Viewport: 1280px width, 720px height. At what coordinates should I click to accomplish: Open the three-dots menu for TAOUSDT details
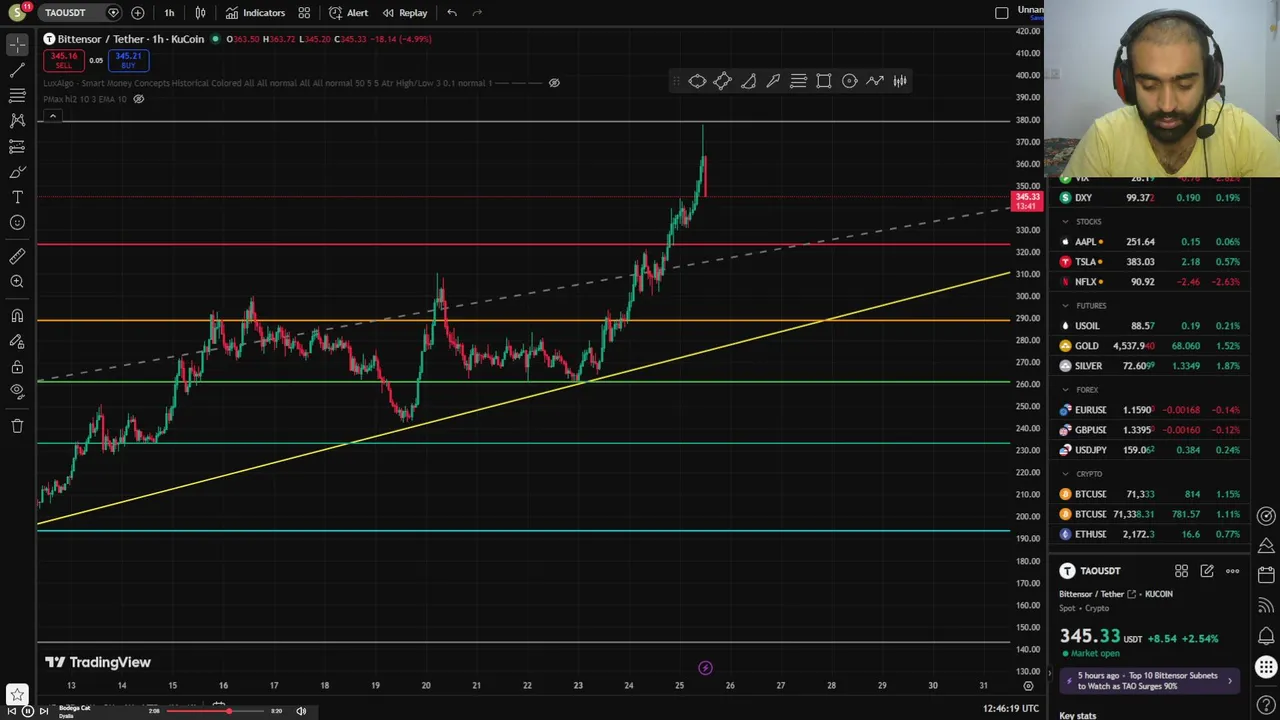click(x=1232, y=571)
